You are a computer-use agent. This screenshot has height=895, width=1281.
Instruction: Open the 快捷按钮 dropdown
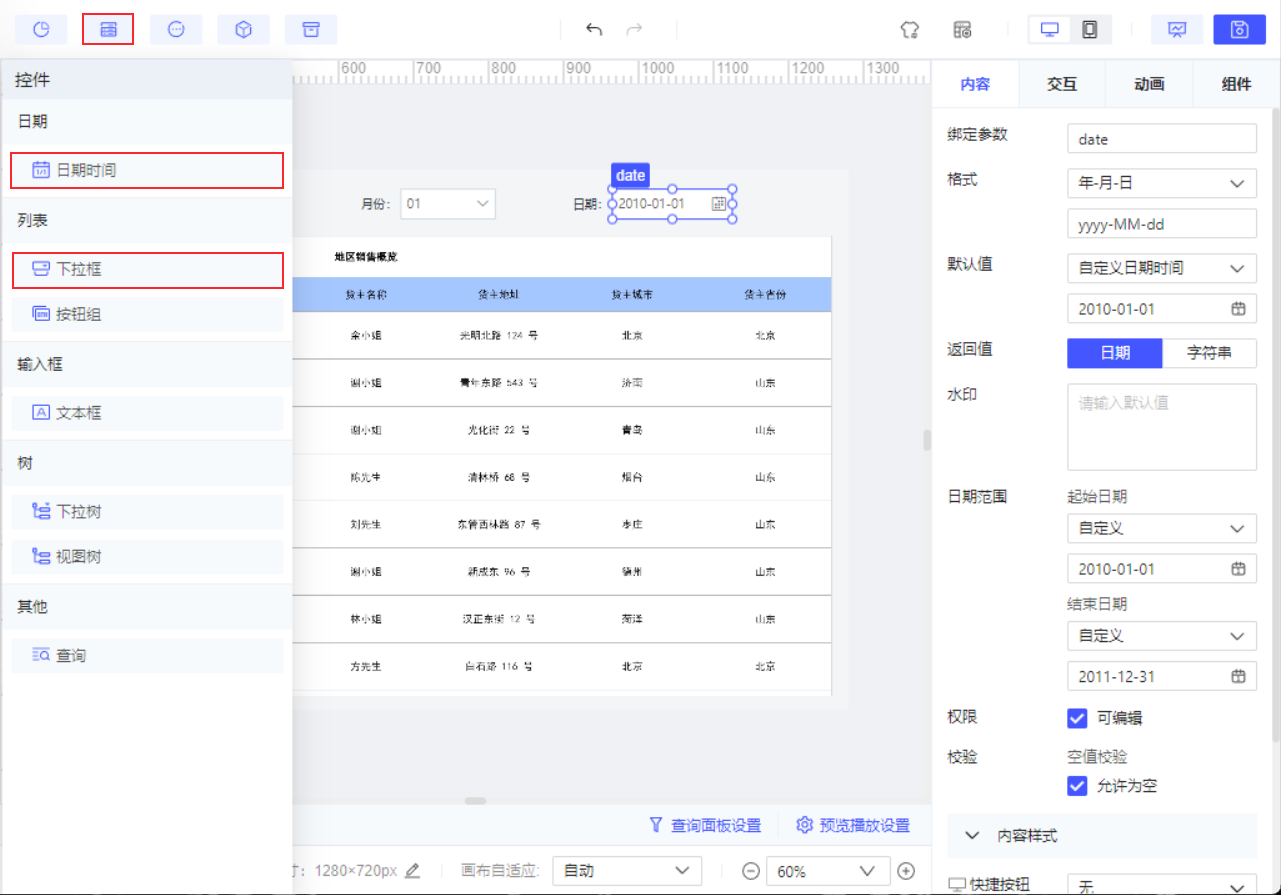coord(1162,886)
